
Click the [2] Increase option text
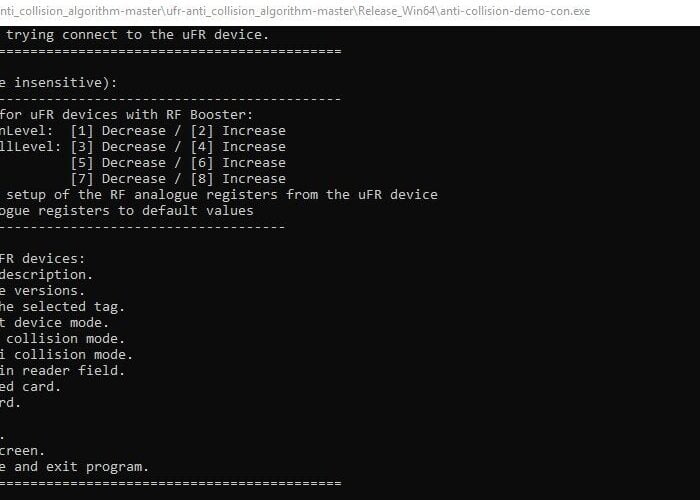tap(238, 131)
